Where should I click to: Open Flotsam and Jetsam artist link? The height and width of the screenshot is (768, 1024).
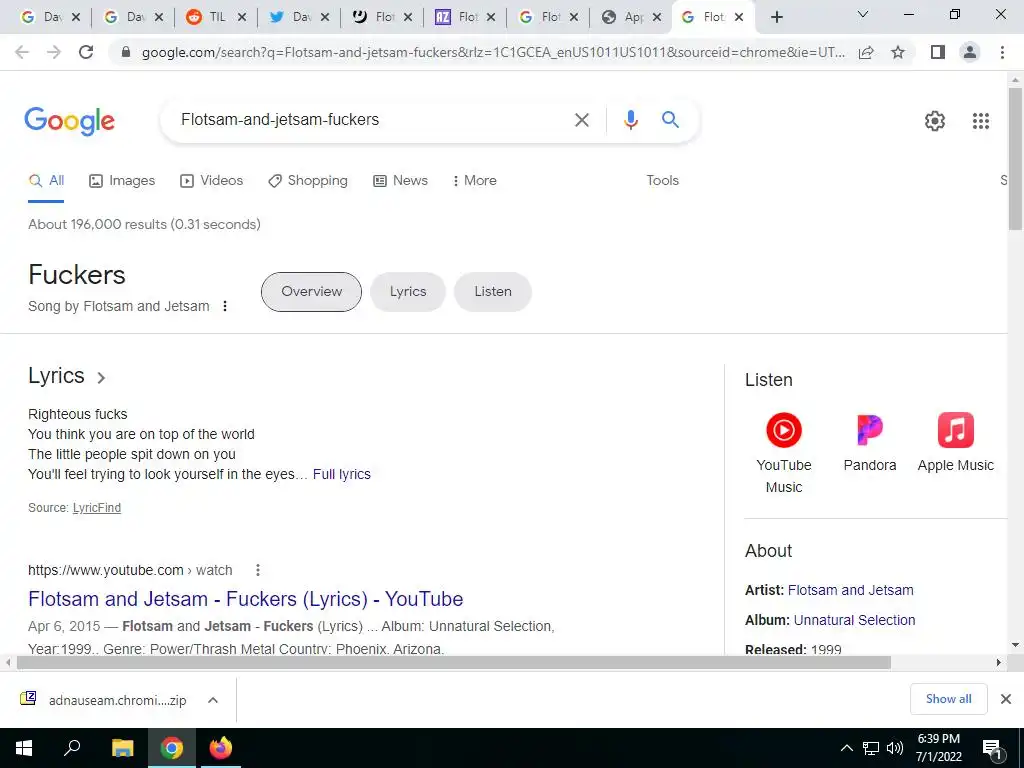pos(850,590)
